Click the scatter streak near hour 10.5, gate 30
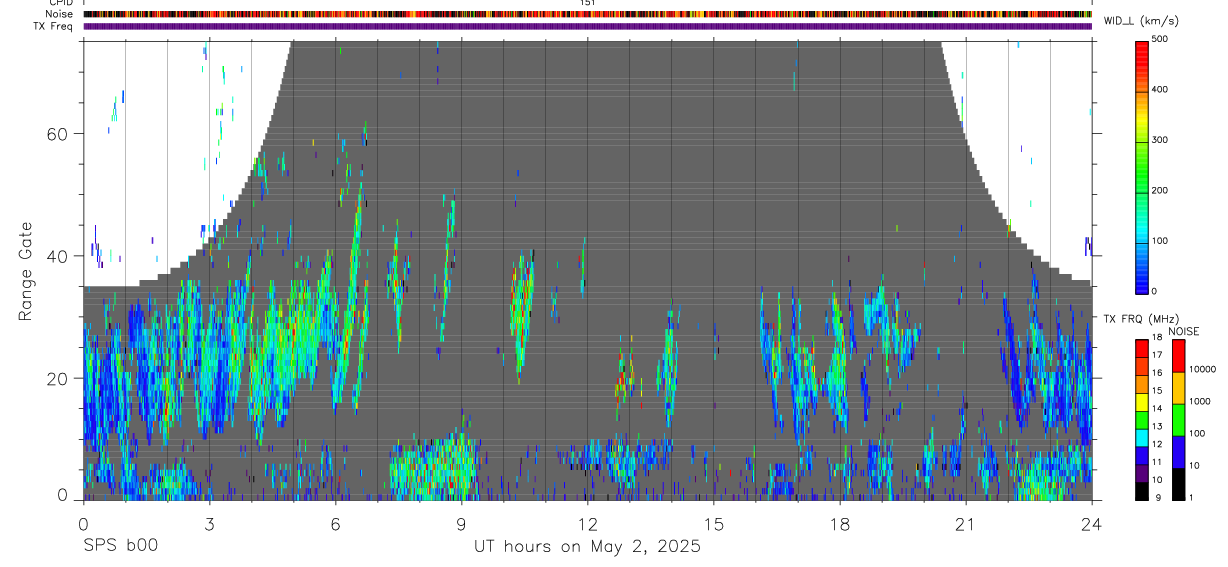This screenshot has width=1228, height=567. click(x=522, y=313)
